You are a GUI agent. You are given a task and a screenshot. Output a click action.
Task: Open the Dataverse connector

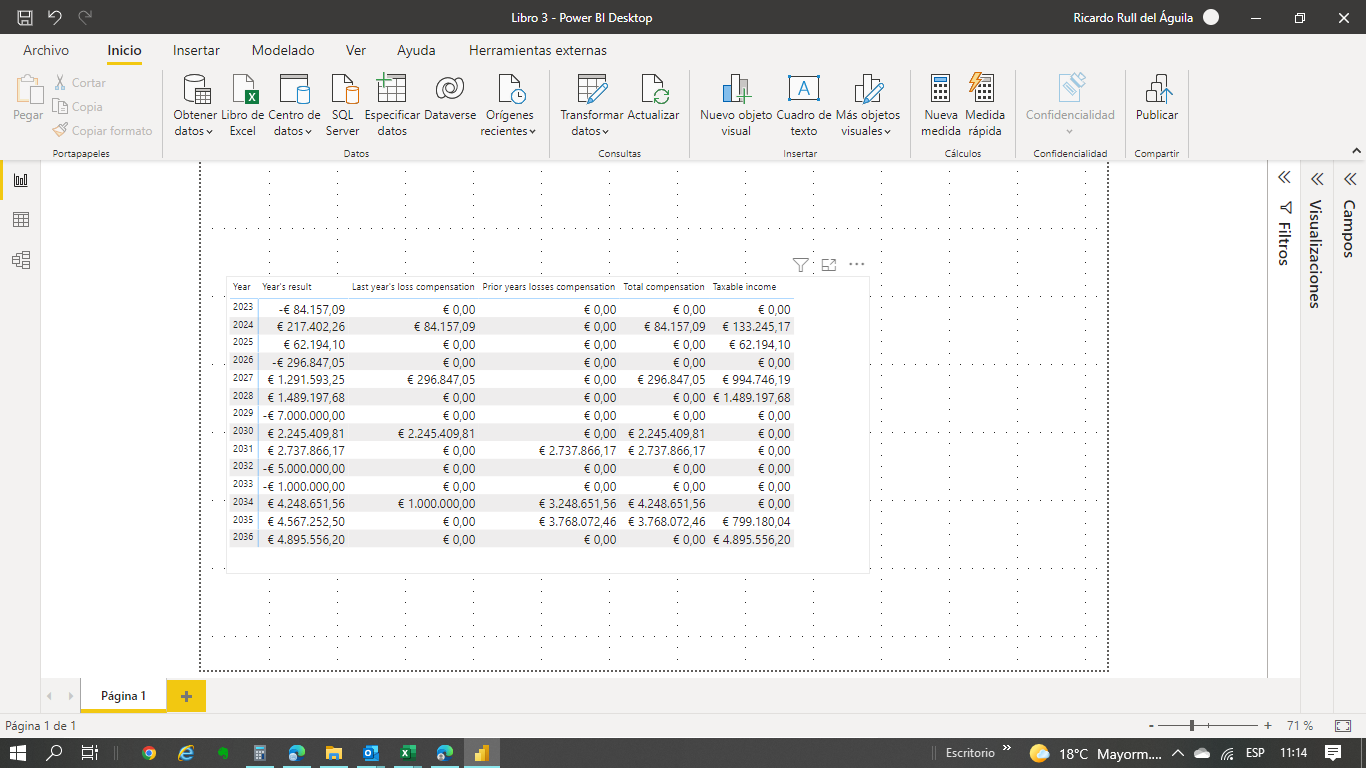pyautogui.click(x=450, y=98)
